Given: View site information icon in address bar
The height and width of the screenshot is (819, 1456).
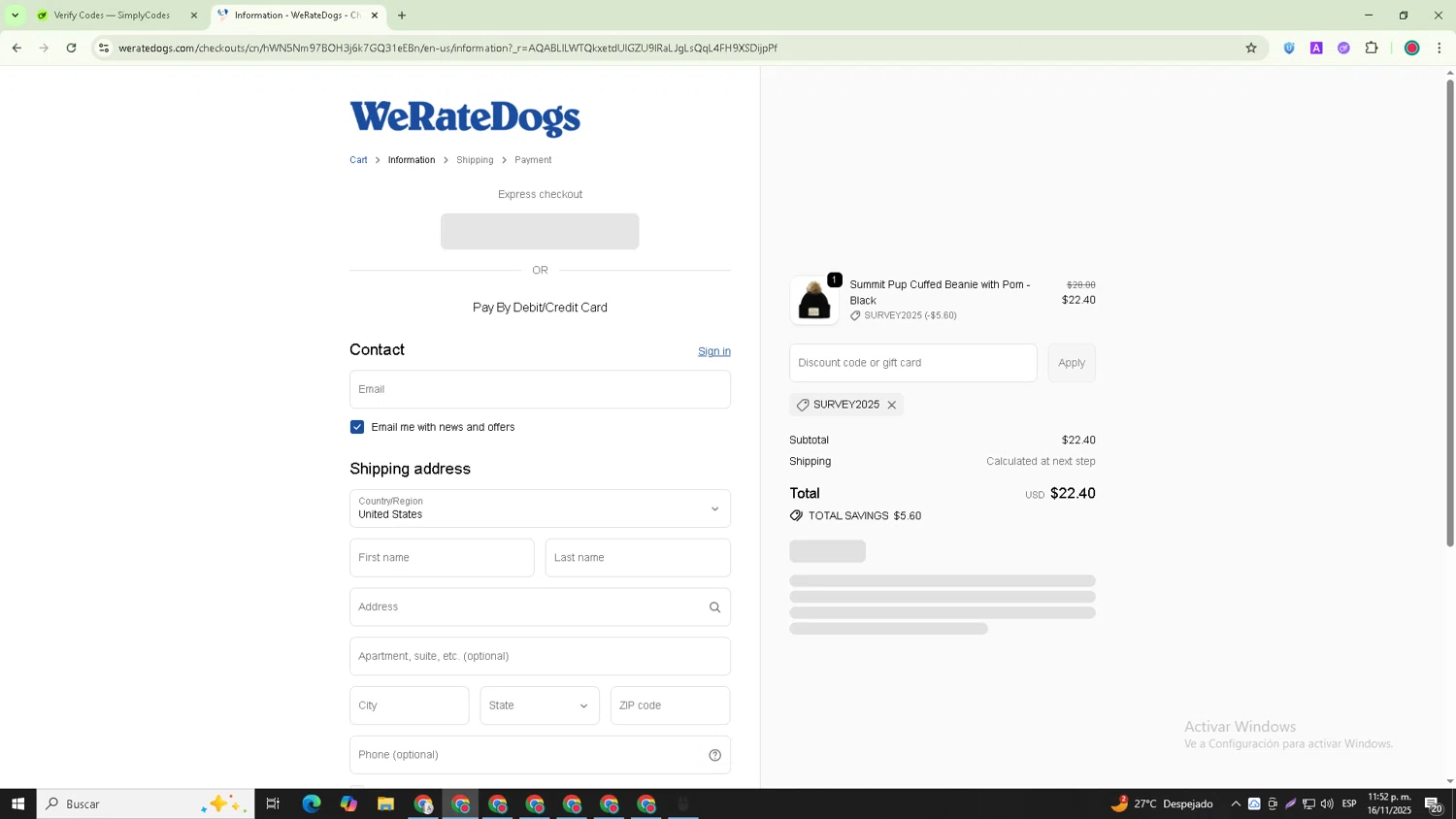Looking at the screenshot, I should (104, 48).
